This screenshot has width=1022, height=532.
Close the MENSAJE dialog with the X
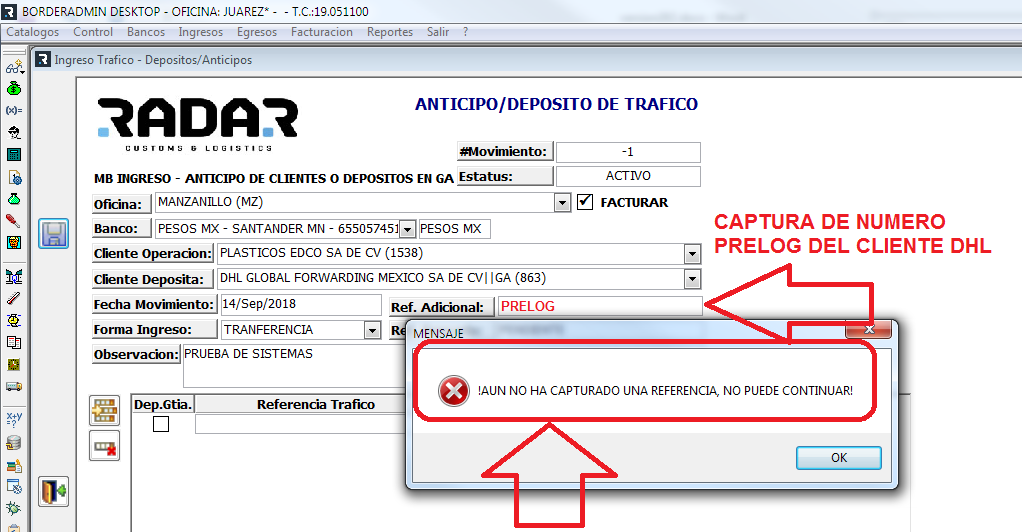pos(869,329)
